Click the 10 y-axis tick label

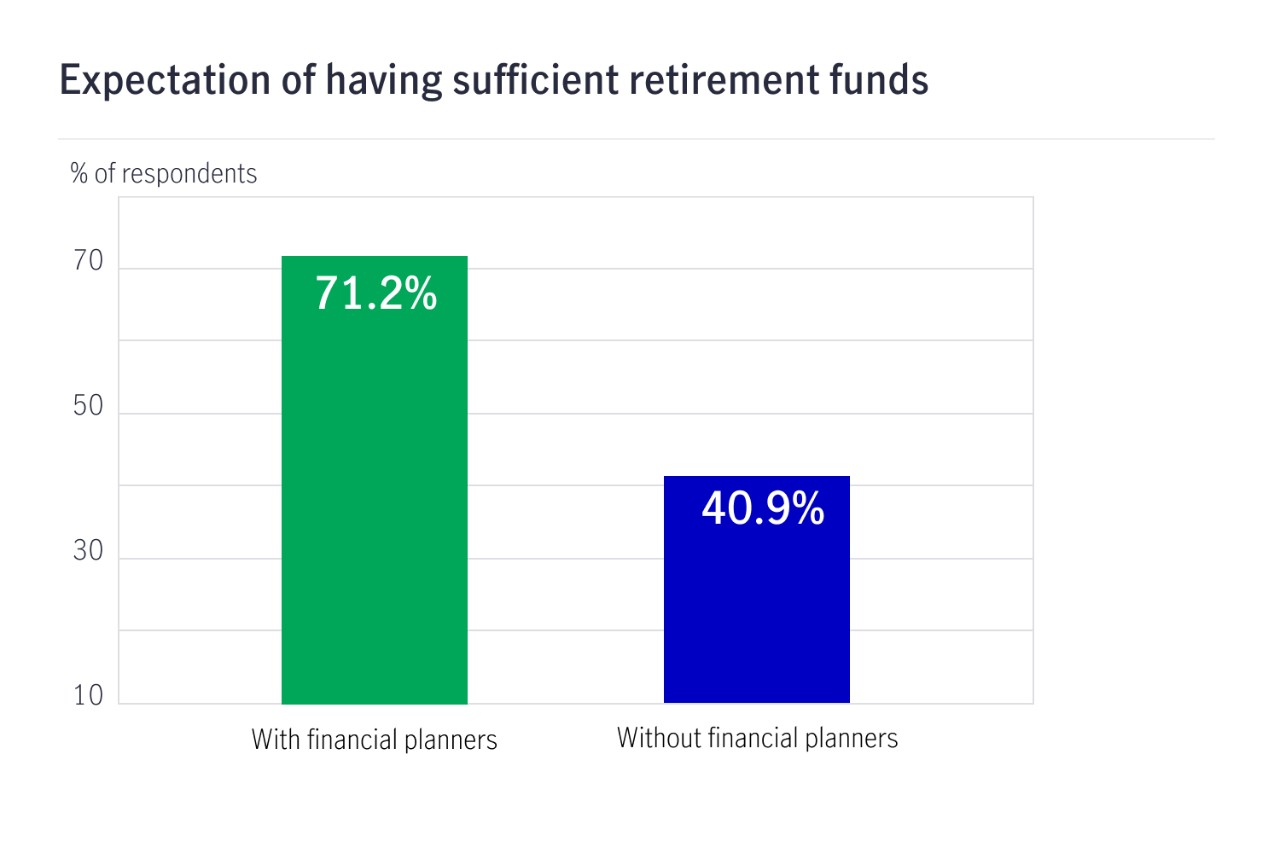coord(88,696)
